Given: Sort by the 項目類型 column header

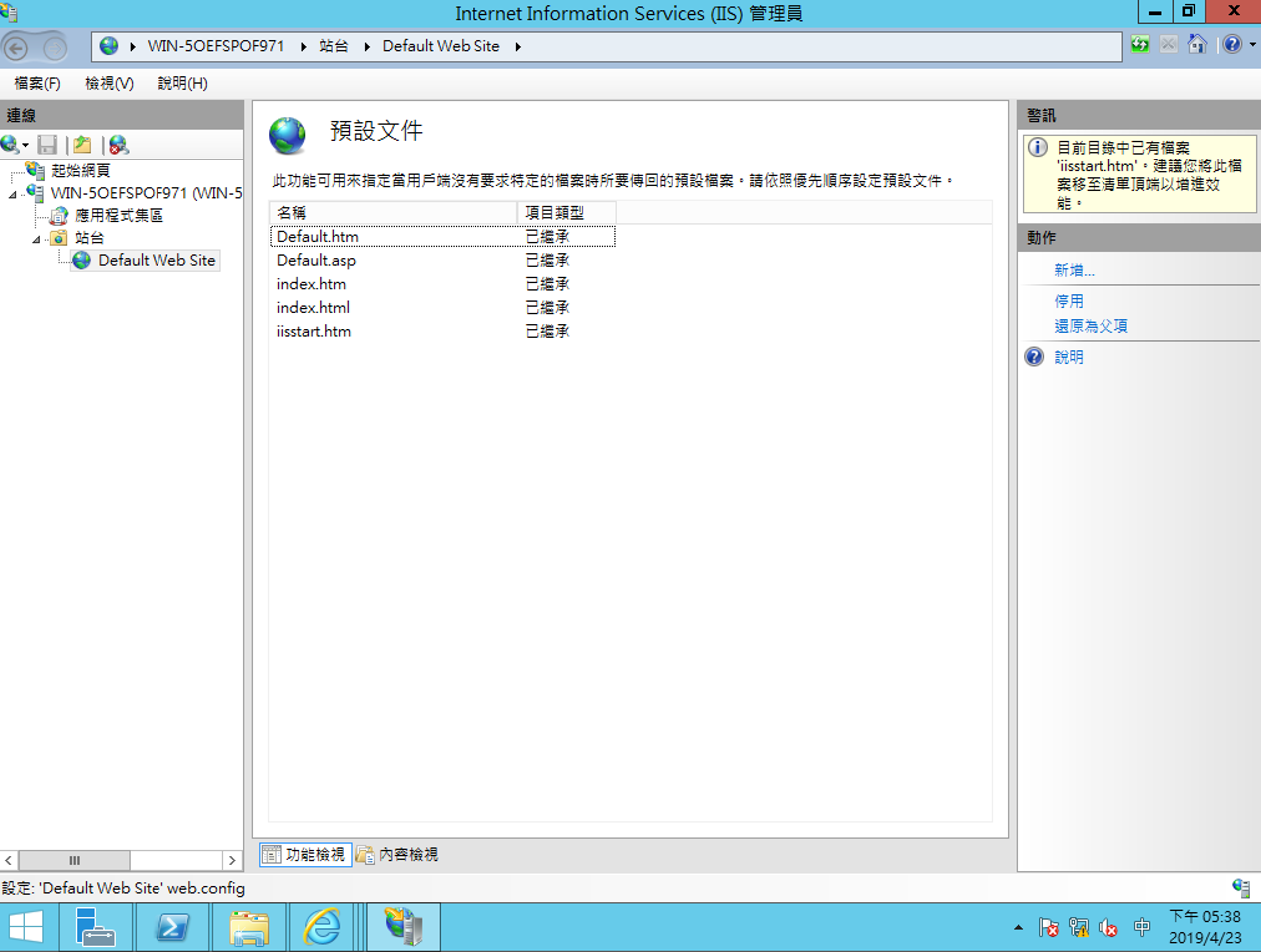Looking at the screenshot, I should pyautogui.click(x=566, y=212).
